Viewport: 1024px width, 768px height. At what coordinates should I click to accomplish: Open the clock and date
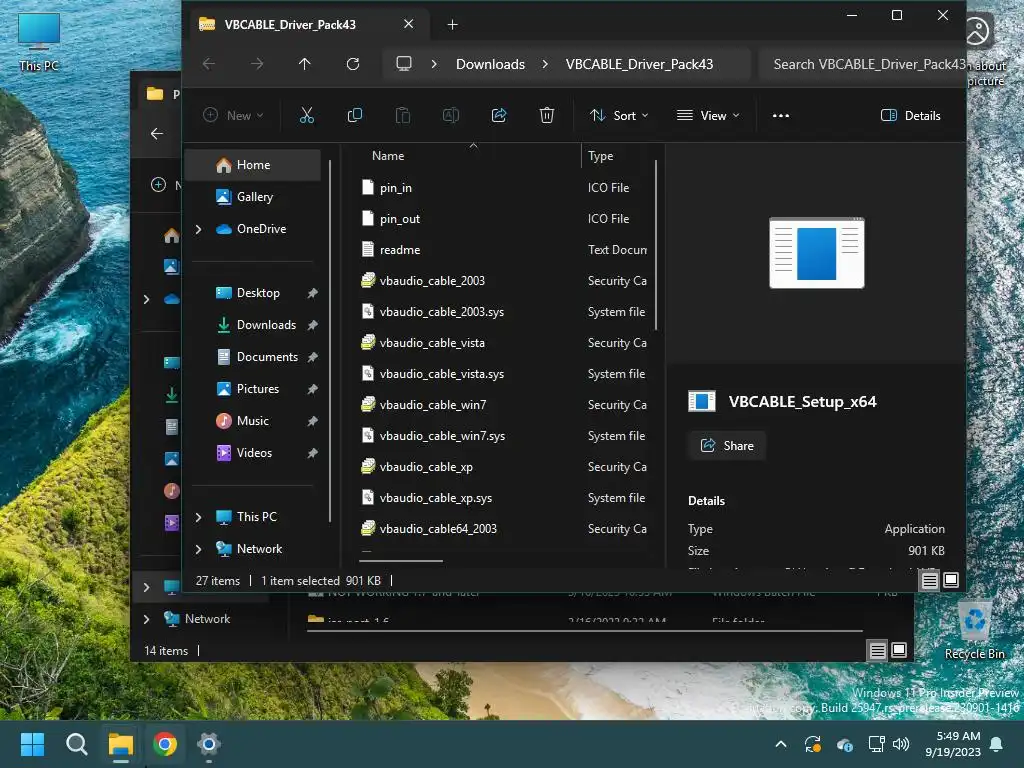953,744
